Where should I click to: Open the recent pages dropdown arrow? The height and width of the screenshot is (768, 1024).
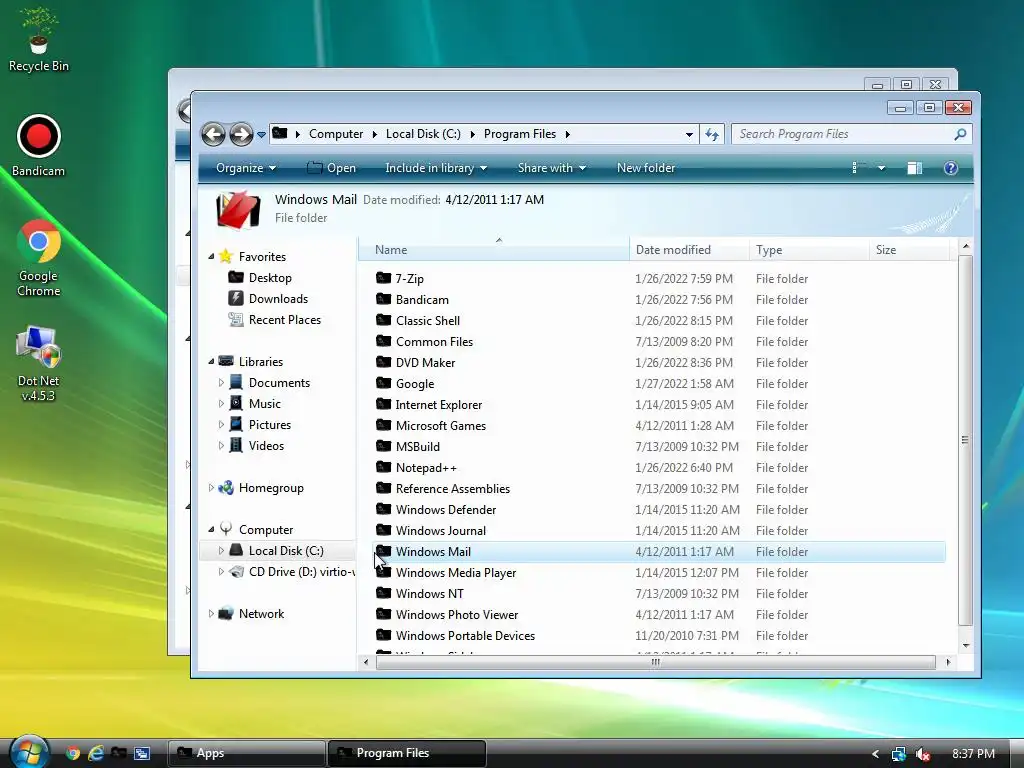(261, 135)
